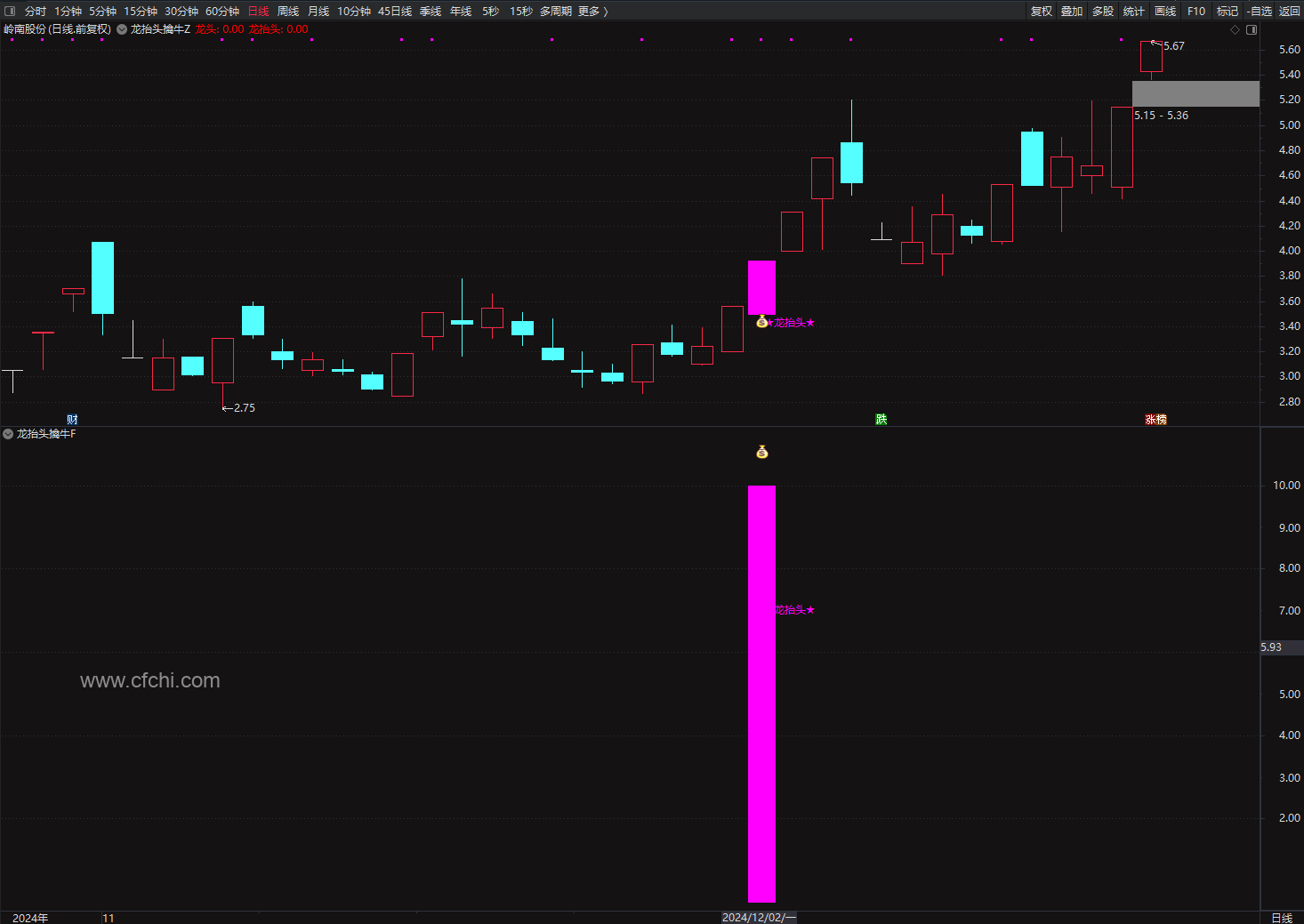Select the 1分钟 period tab
This screenshot has height=924, width=1304.
coord(68,12)
